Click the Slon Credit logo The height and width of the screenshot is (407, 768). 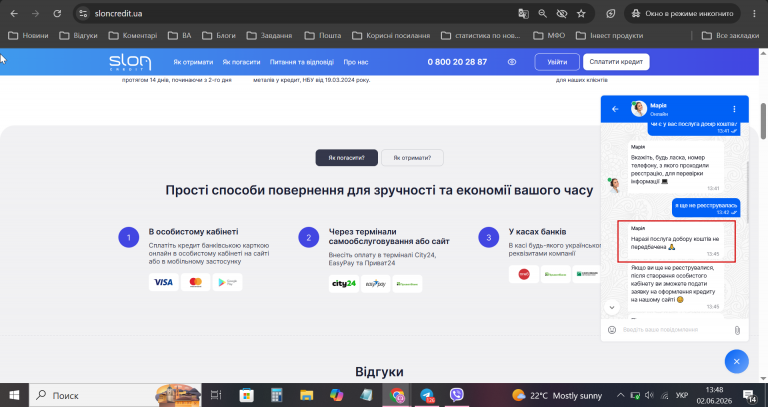click(130, 62)
